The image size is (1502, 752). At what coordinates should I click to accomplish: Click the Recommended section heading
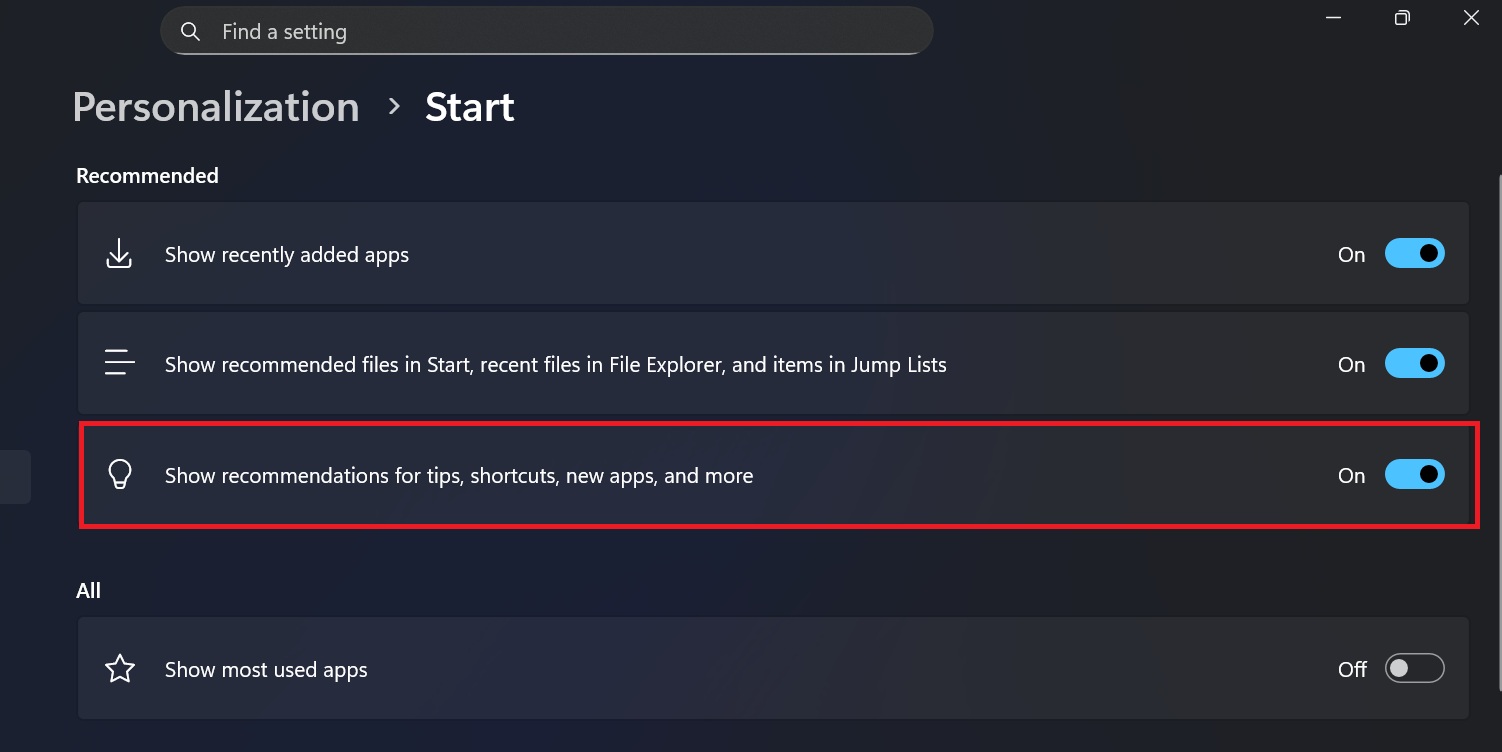[x=147, y=175]
